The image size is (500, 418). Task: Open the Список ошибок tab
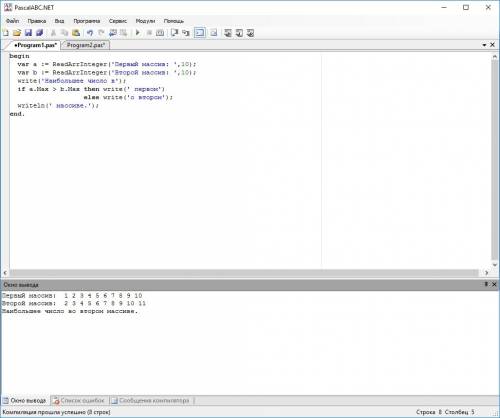point(79,400)
